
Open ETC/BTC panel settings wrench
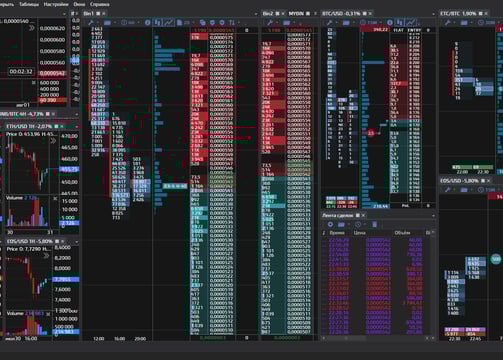pos(447,23)
